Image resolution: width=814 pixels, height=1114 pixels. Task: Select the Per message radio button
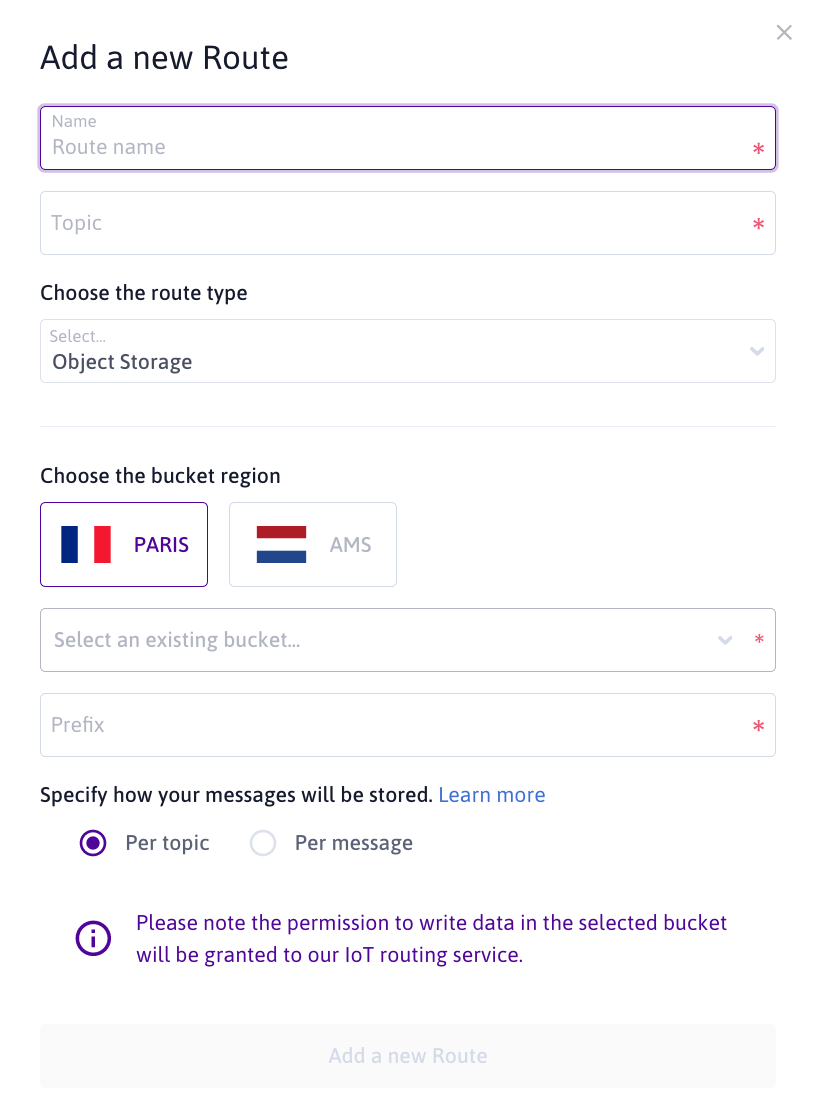coord(263,843)
